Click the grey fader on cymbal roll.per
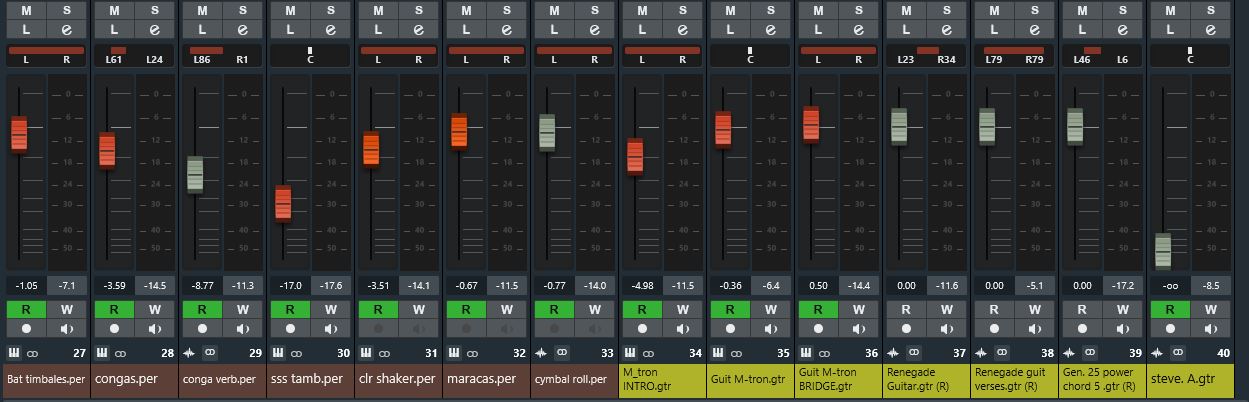 [x=547, y=132]
